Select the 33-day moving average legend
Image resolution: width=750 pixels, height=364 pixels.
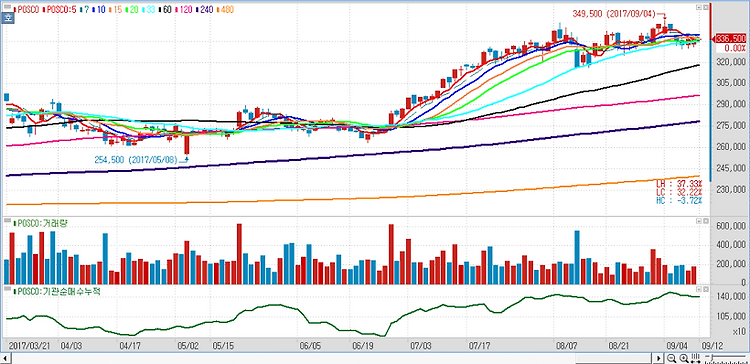click(x=149, y=10)
